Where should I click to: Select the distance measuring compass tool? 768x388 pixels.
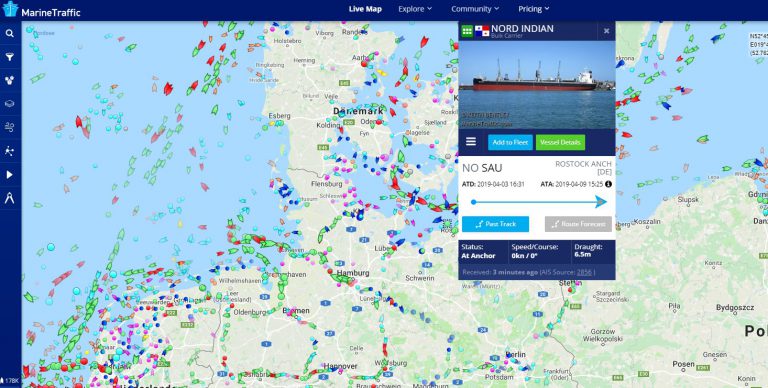coord(10,198)
